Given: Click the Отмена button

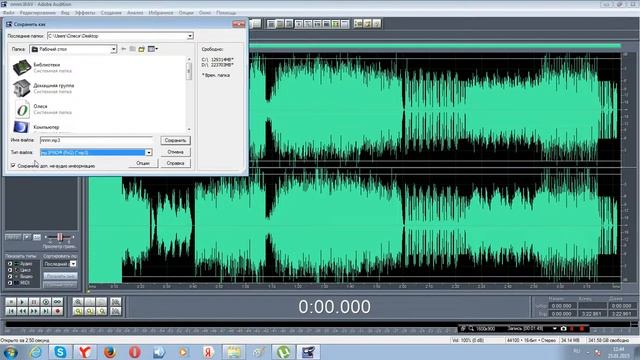Looking at the screenshot, I should point(176,152).
